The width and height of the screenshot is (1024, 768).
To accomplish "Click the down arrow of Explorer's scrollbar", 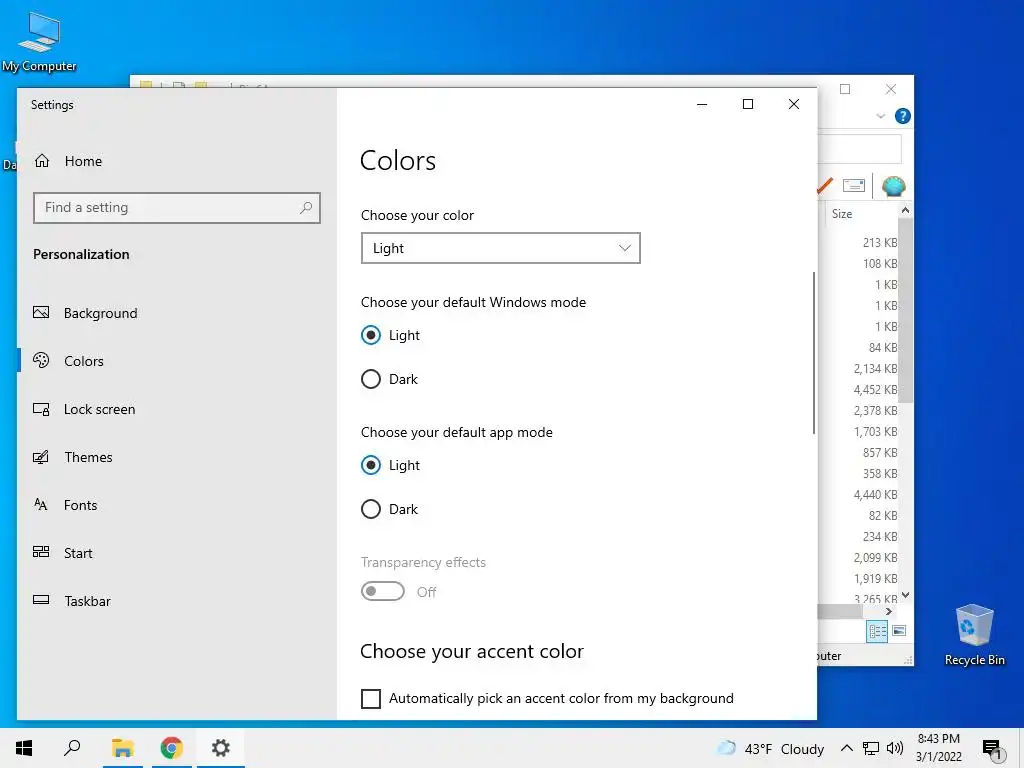I will [x=905, y=595].
